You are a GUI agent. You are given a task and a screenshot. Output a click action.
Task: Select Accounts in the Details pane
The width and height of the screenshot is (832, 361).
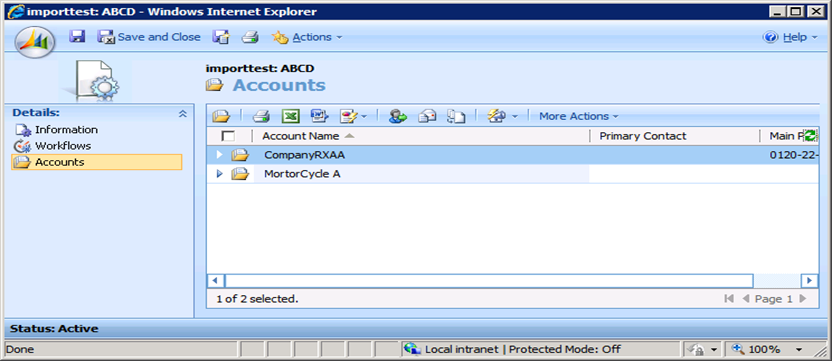click(97, 162)
